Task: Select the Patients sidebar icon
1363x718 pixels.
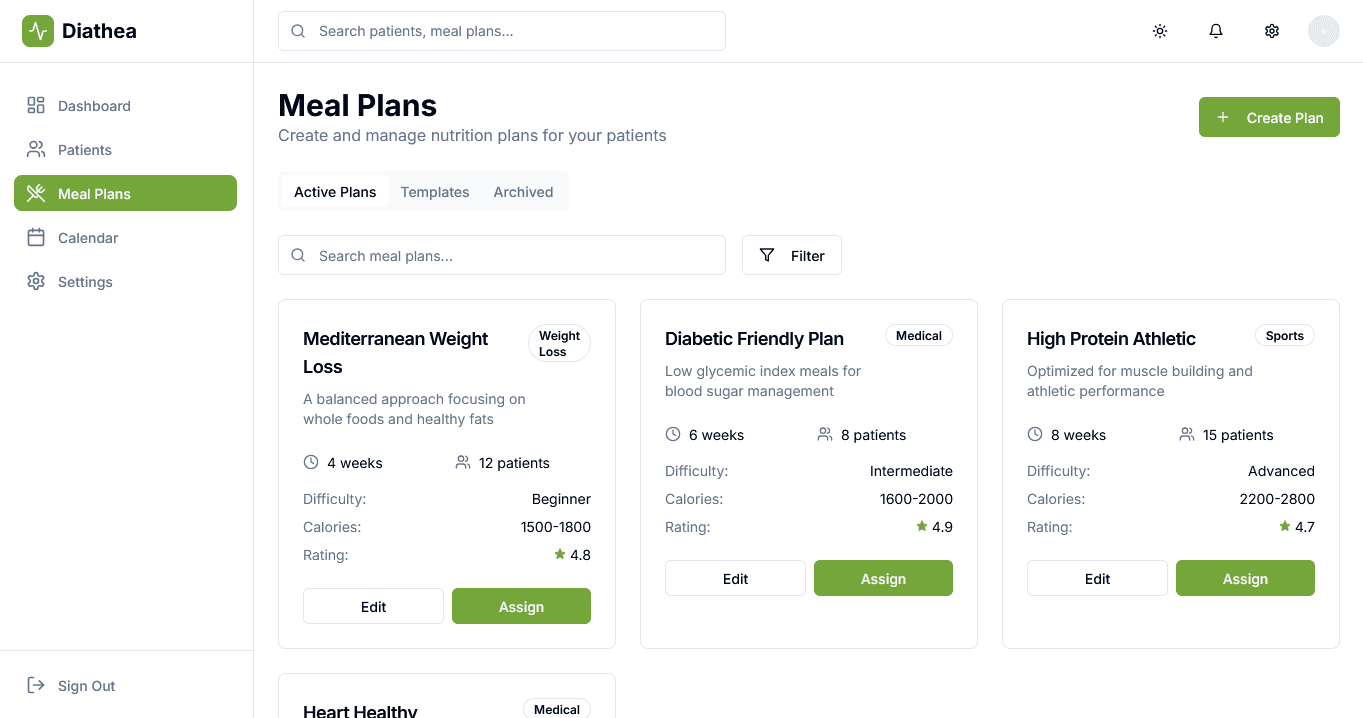Action: (35, 149)
